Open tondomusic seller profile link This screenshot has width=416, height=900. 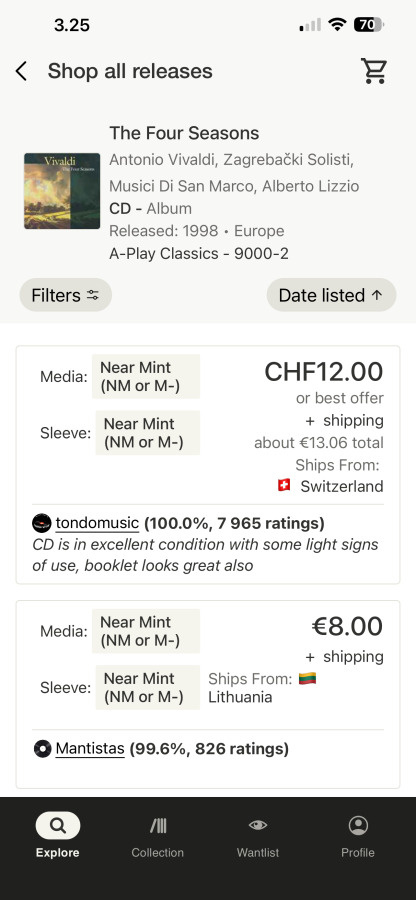[97, 523]
